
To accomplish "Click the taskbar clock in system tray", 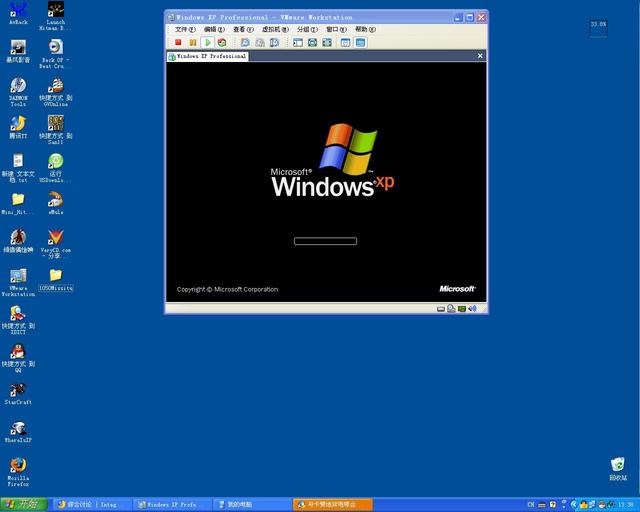I will click(x=626, y=505).
